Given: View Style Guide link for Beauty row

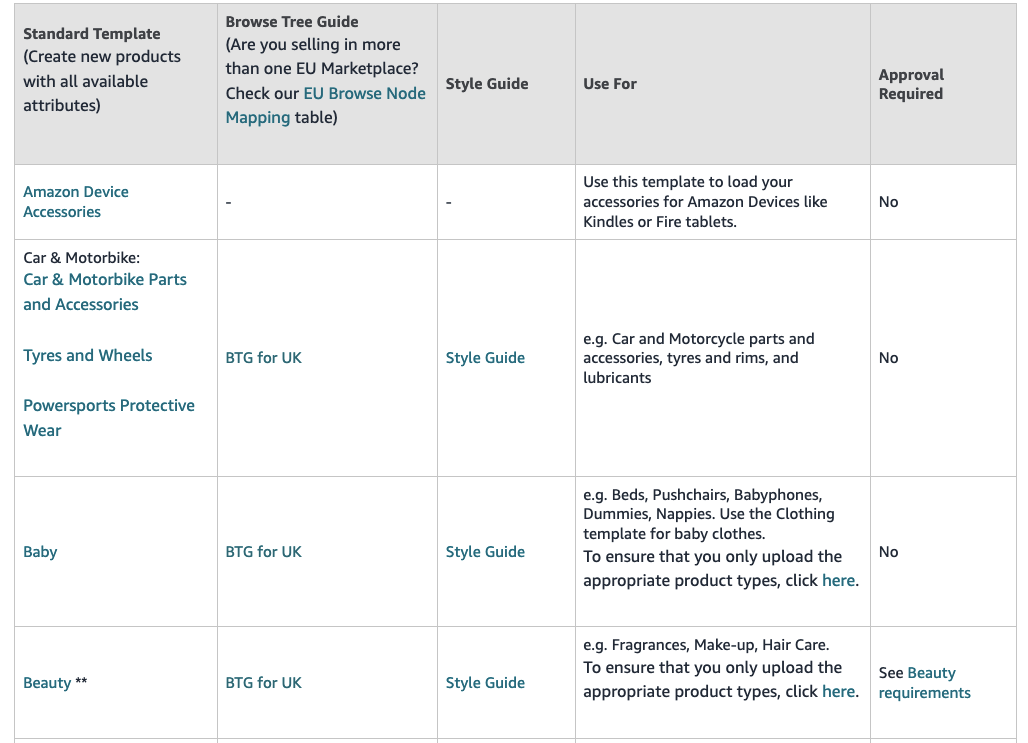Looking at the screenshot, I should pyautogui.click(x=485, y=683).
